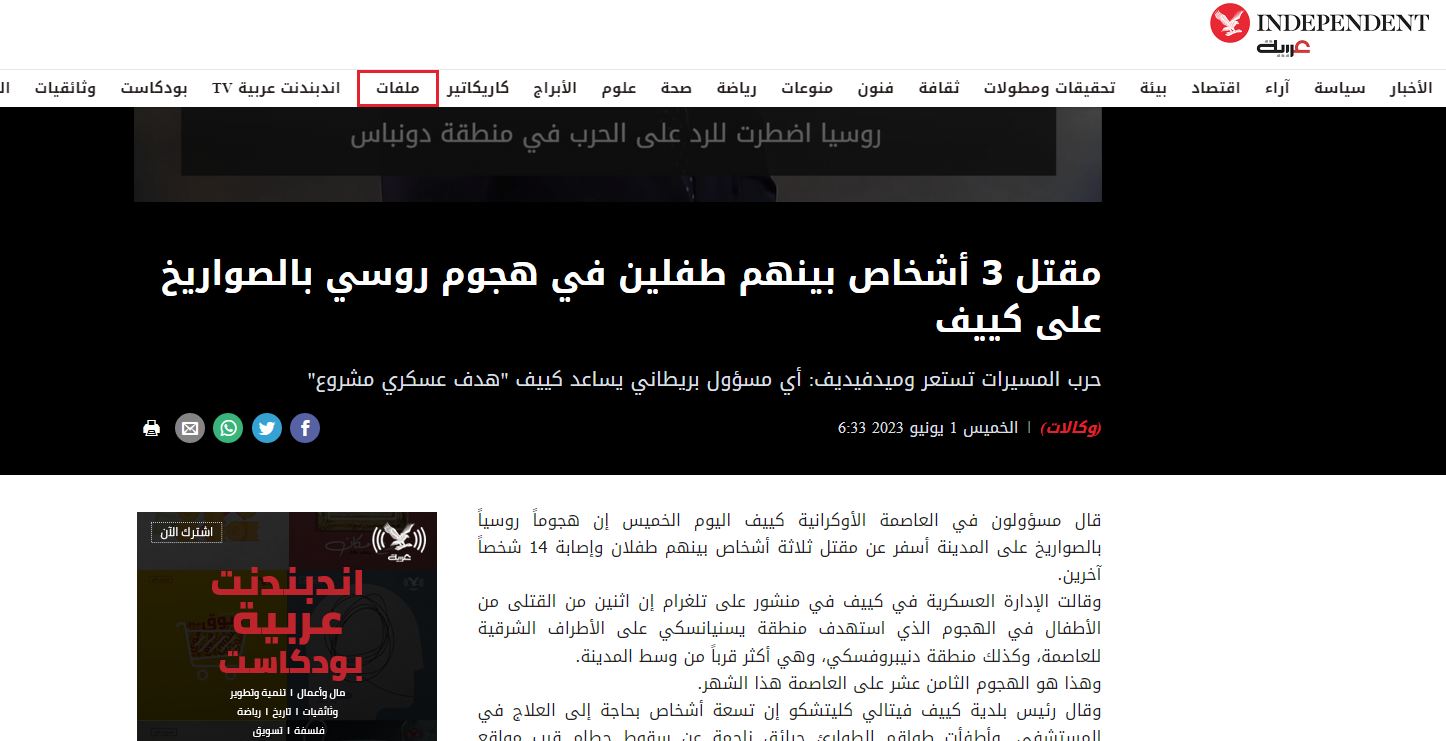
Task: Navigate to كاريكاتير section
Action: pos(478,88)
